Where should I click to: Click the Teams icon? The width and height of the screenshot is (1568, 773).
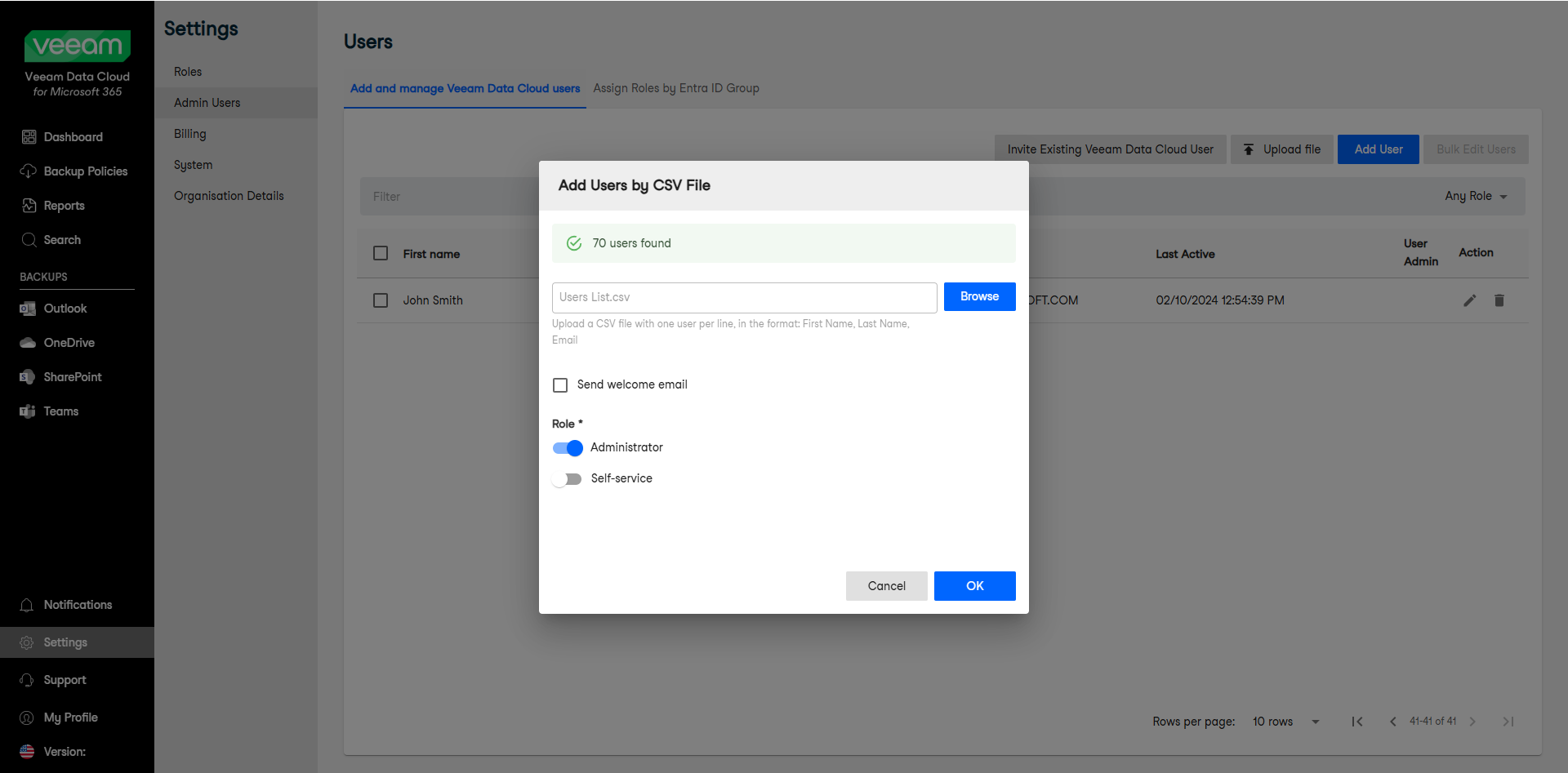coord(28,411)
